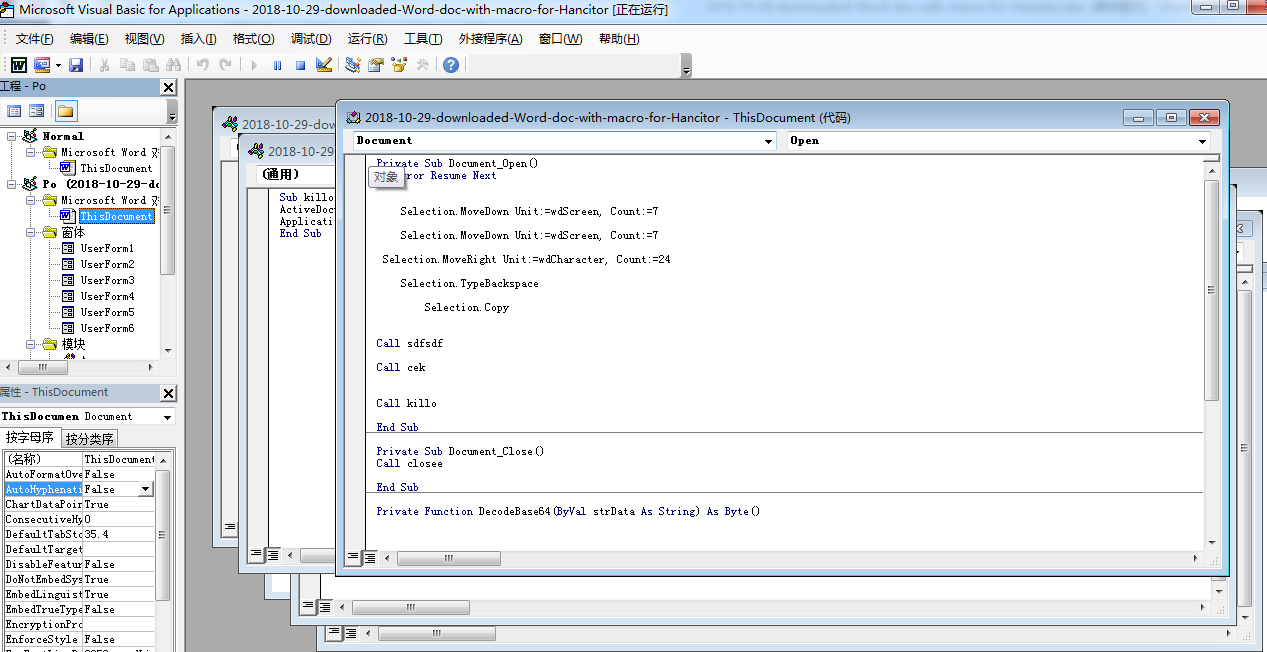Viewport: 1267px width, 652px height.
Task: Click the Paste (clipboard) toolbar icon
Action: click(151, 65)
